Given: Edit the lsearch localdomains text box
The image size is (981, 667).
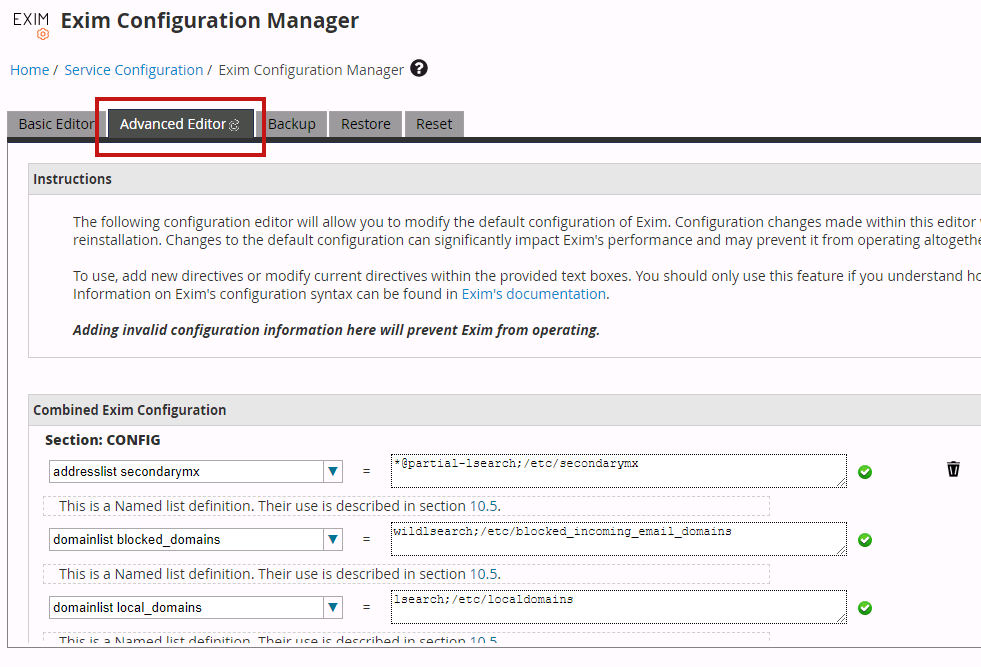Looking at the screenshot, I should (619, 608).
